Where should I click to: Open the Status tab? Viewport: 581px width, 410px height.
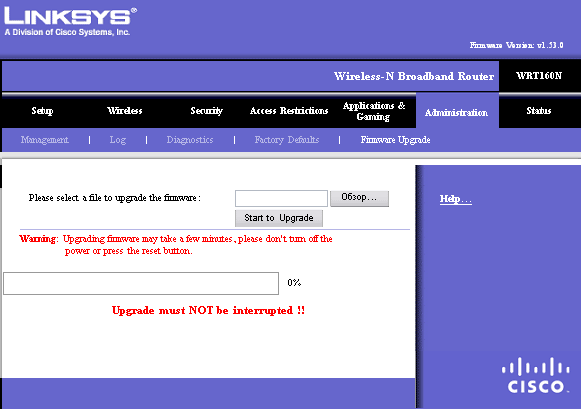(539, 110)
